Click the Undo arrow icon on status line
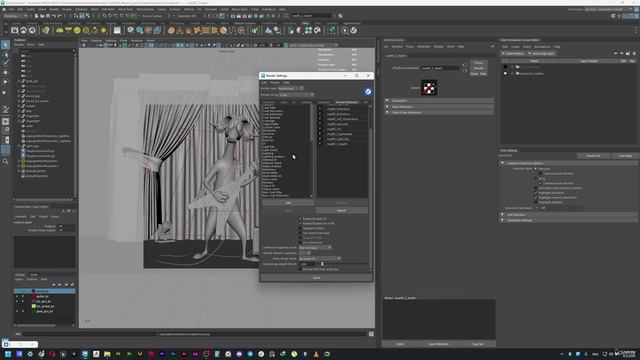The image size is (640, 360). pos(53,16)
